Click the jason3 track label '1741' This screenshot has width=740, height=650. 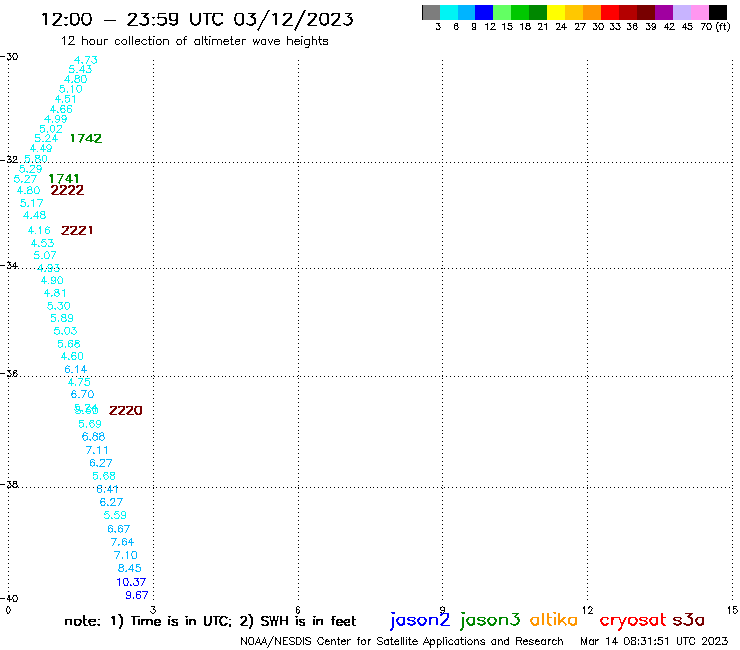(64, 178)
